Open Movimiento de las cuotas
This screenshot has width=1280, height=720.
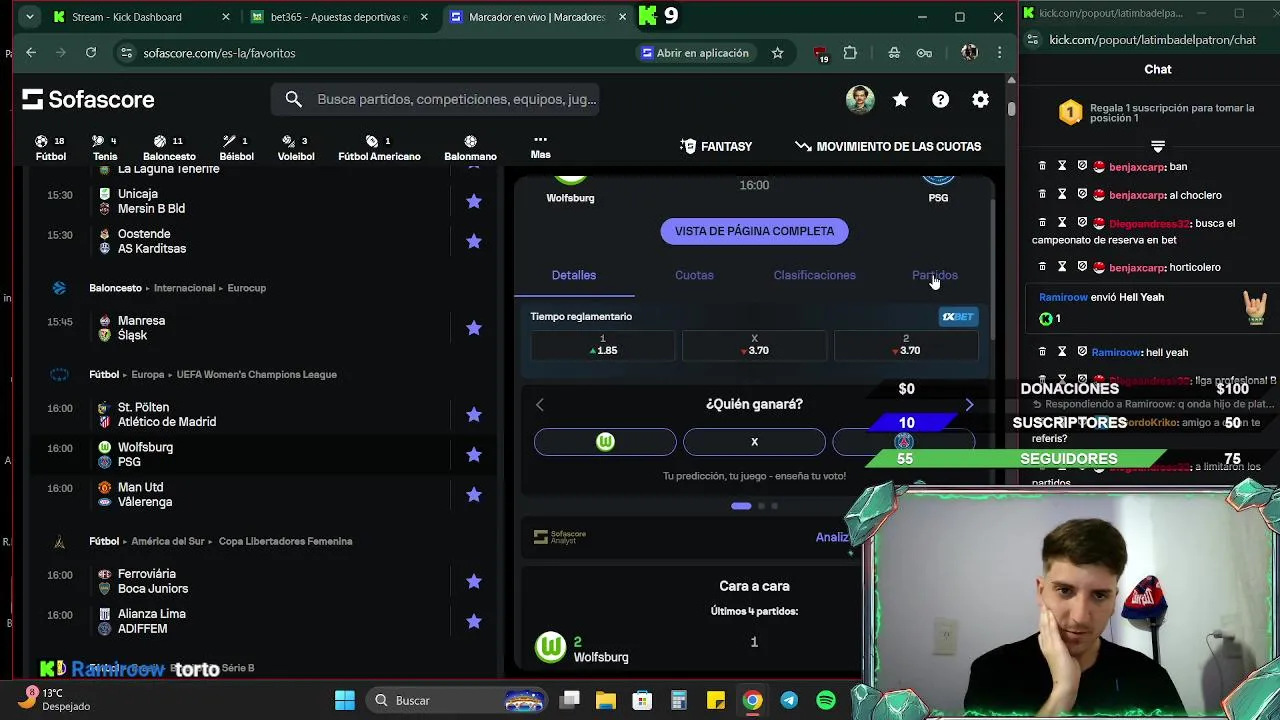point(888,146)
